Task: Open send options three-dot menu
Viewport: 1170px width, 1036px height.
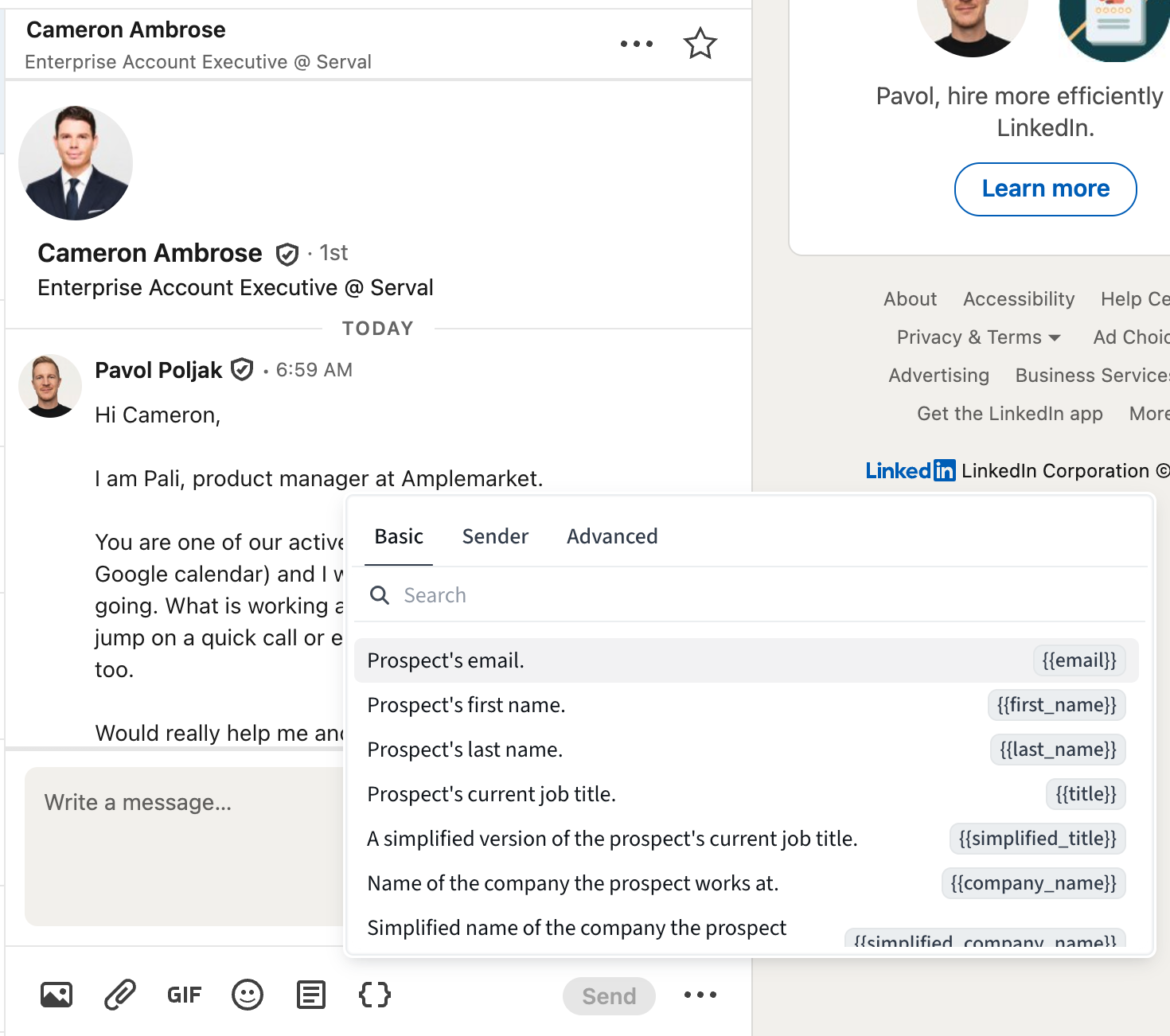Action: 700,995
